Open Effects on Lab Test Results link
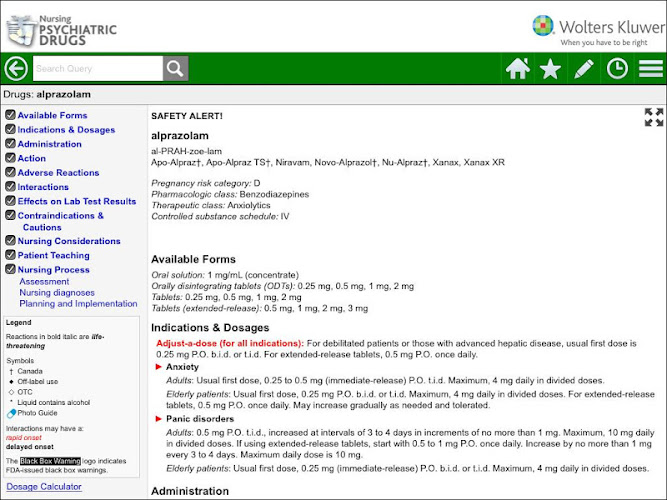 pos(77,201)
